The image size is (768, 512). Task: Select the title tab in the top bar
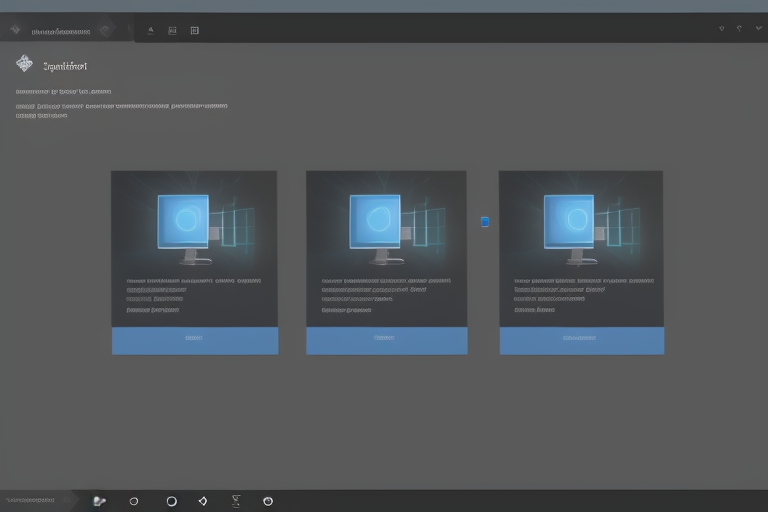(62, 31)
